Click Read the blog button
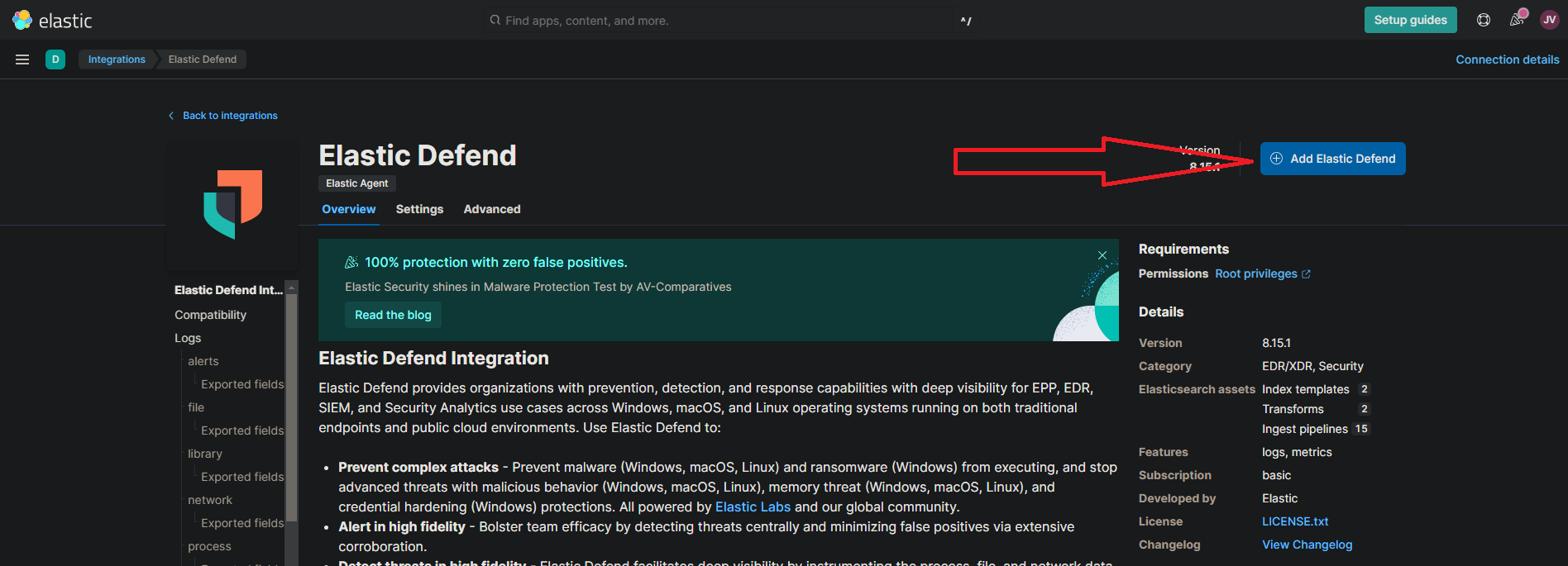Image resolution: width=1568 pixels, height=566 pixels. click(x=393, y=315)
